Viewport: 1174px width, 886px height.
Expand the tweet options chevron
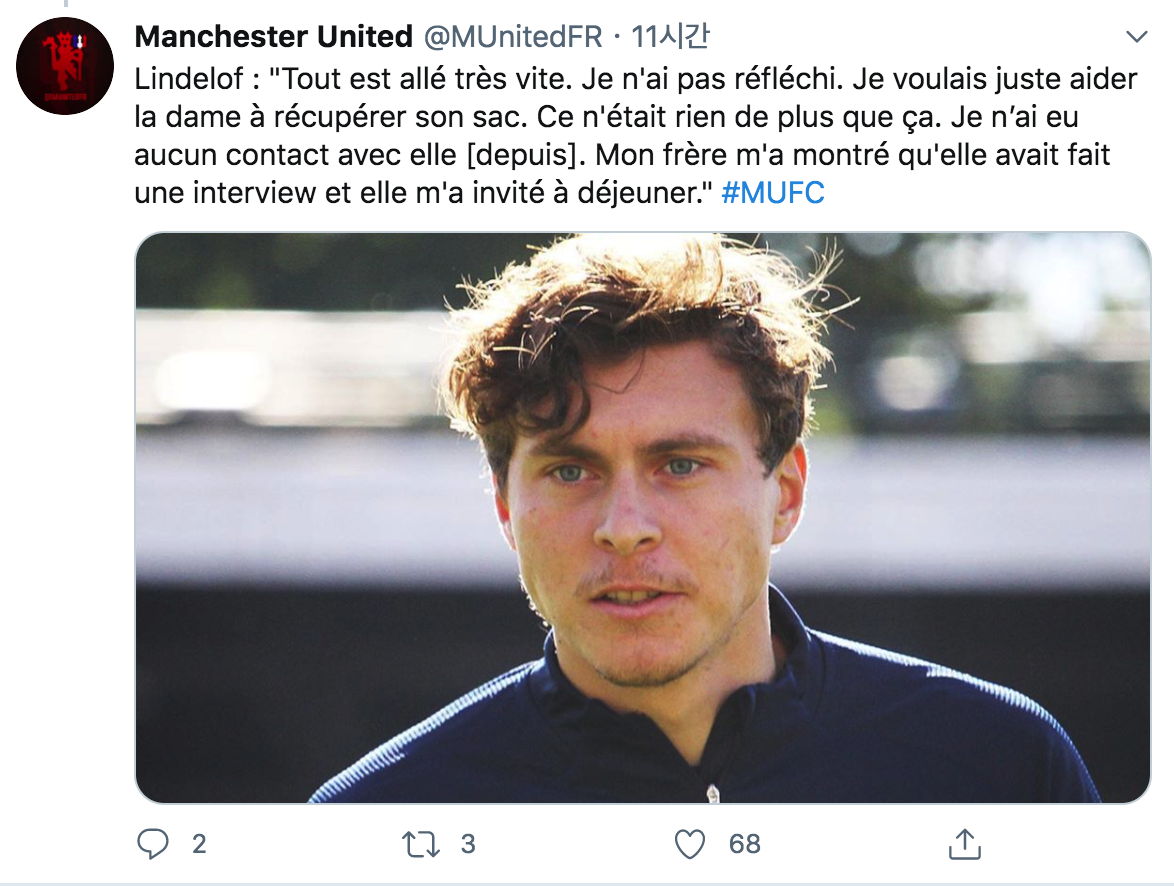coord(1137,39)
